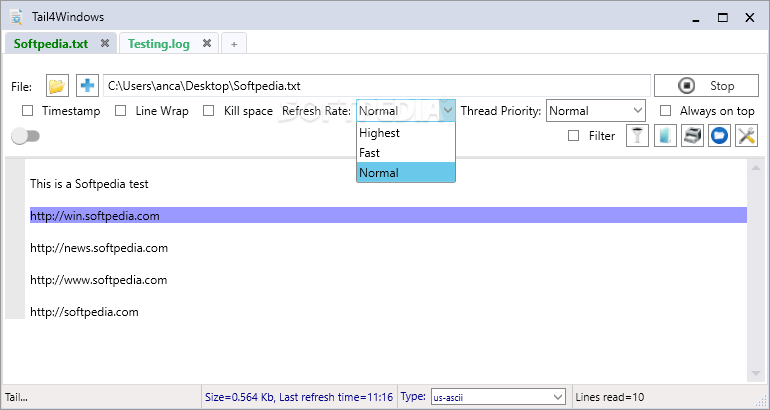Tick the Kill space checkbox
Screen dimensions: 770x410
(209, 111)
